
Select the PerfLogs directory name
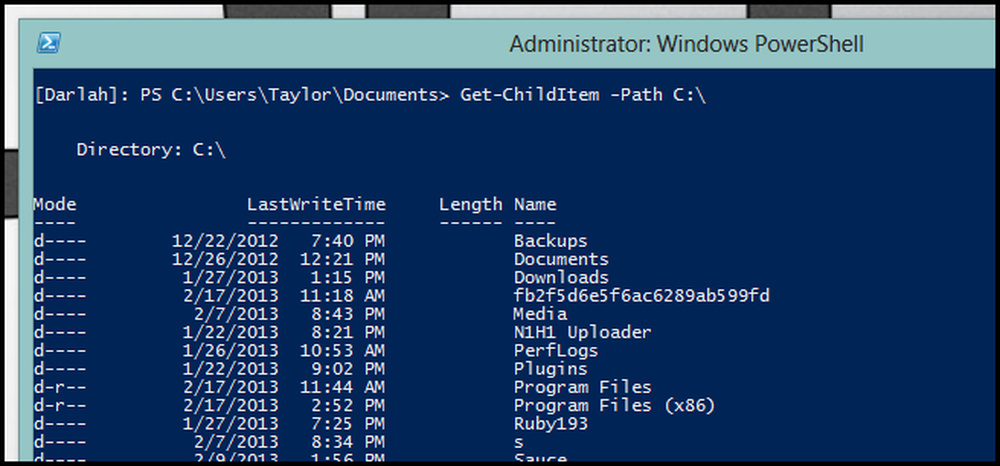tap(556, 351)
